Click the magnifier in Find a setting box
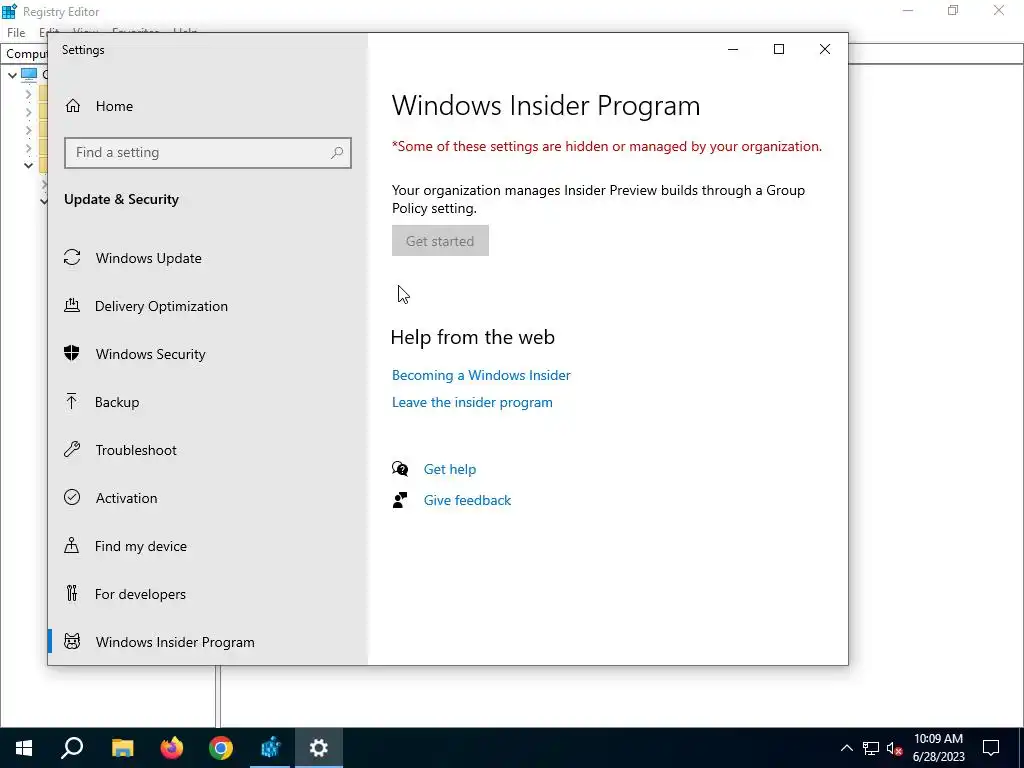The height and width of the screenshot is (768, 1024). [336, 153]
